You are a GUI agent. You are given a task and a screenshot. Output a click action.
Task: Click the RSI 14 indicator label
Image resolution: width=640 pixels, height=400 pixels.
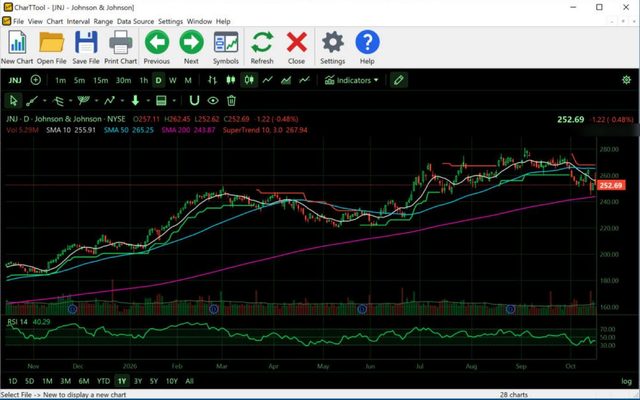pyautogui.click(x=18, y=322)
